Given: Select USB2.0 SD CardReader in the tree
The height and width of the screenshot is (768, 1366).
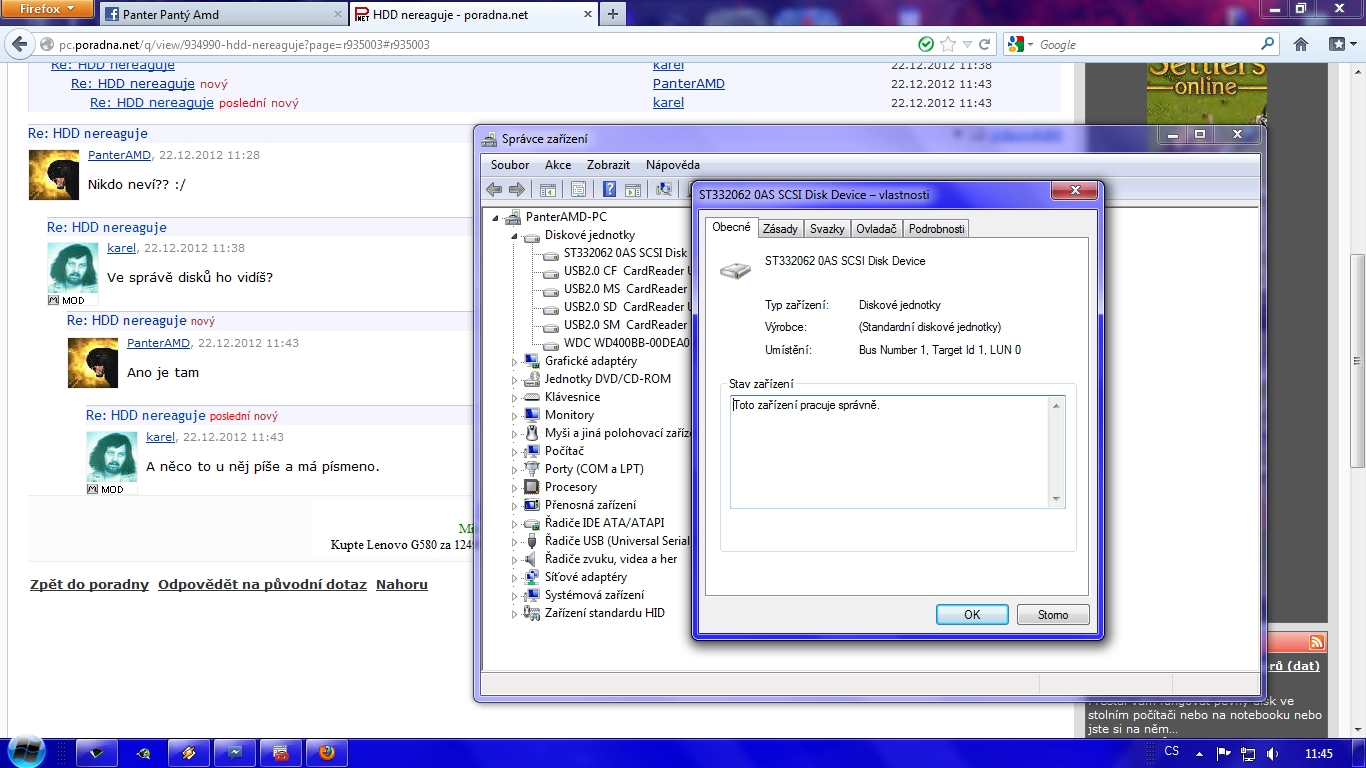Looking at the screenshot, I should tap(625, 307).
